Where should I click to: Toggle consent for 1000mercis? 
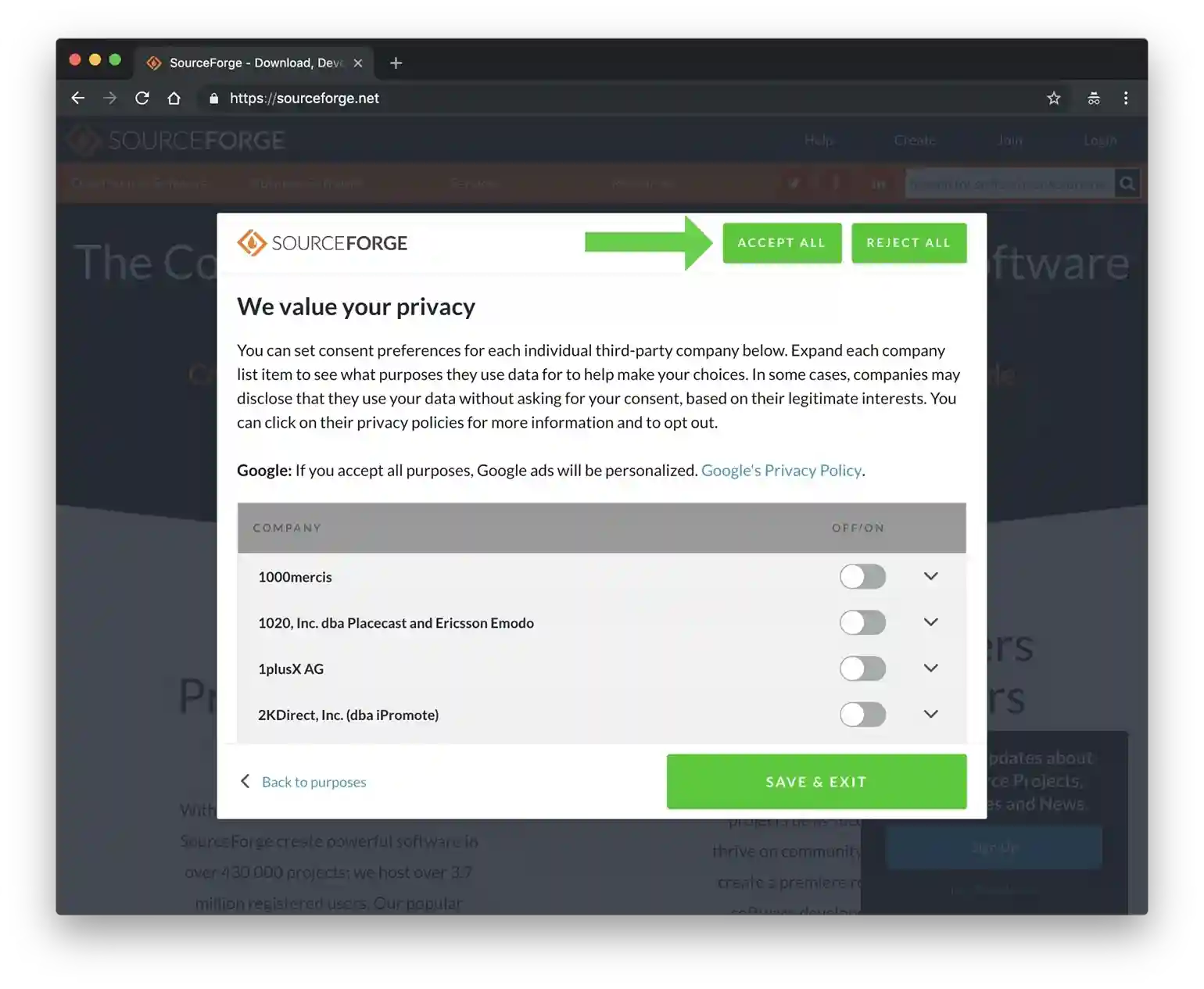[863, 577]
